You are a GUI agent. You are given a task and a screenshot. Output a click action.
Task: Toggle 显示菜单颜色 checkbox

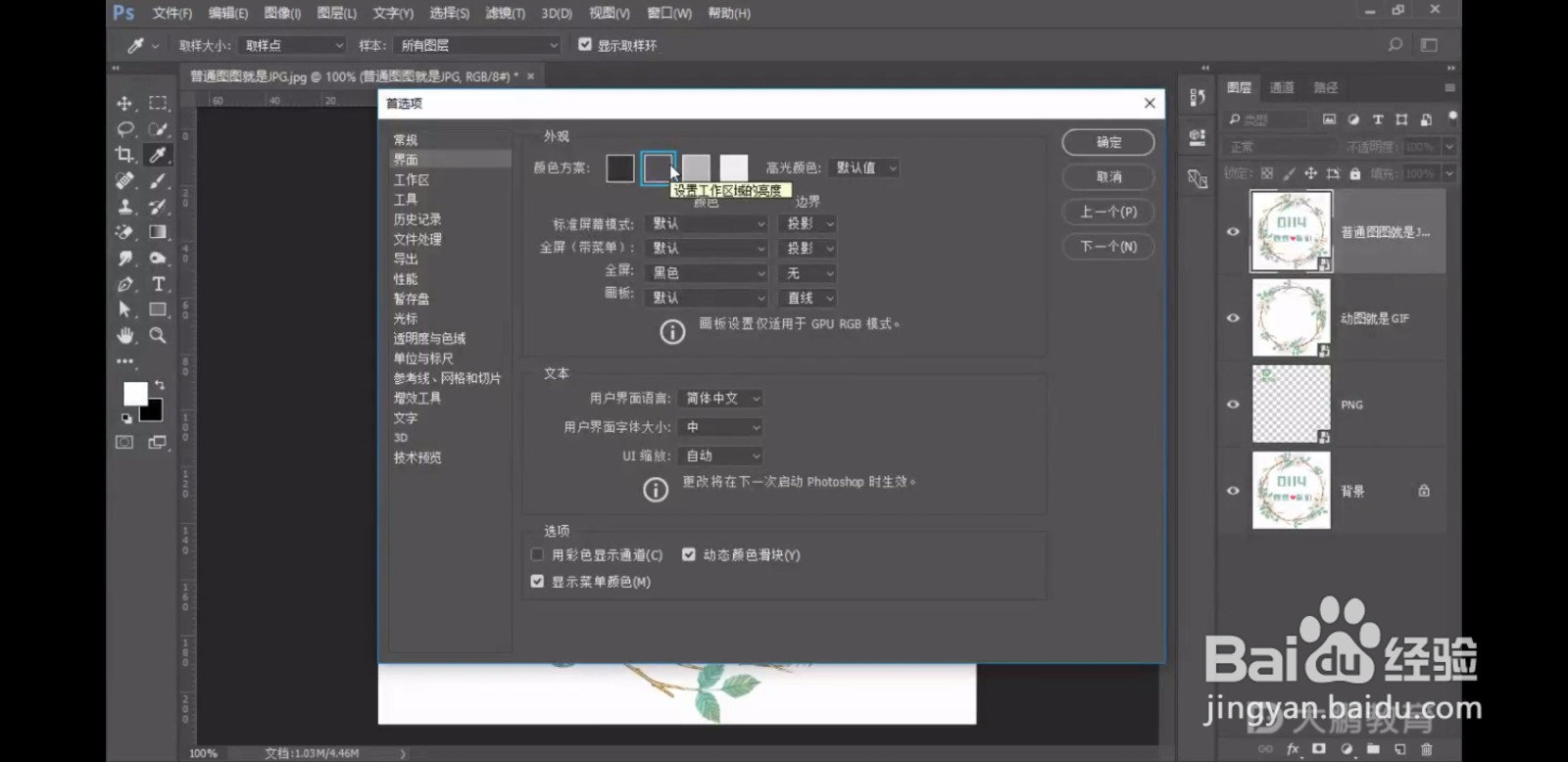pos(537,581)
